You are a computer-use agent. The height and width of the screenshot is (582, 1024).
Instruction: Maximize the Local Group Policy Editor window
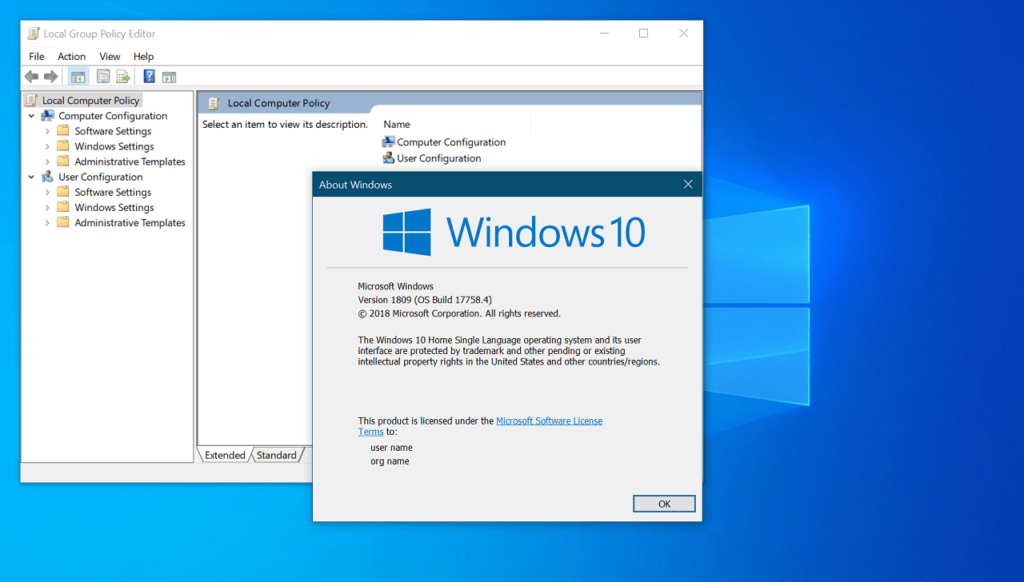(643, 33)
